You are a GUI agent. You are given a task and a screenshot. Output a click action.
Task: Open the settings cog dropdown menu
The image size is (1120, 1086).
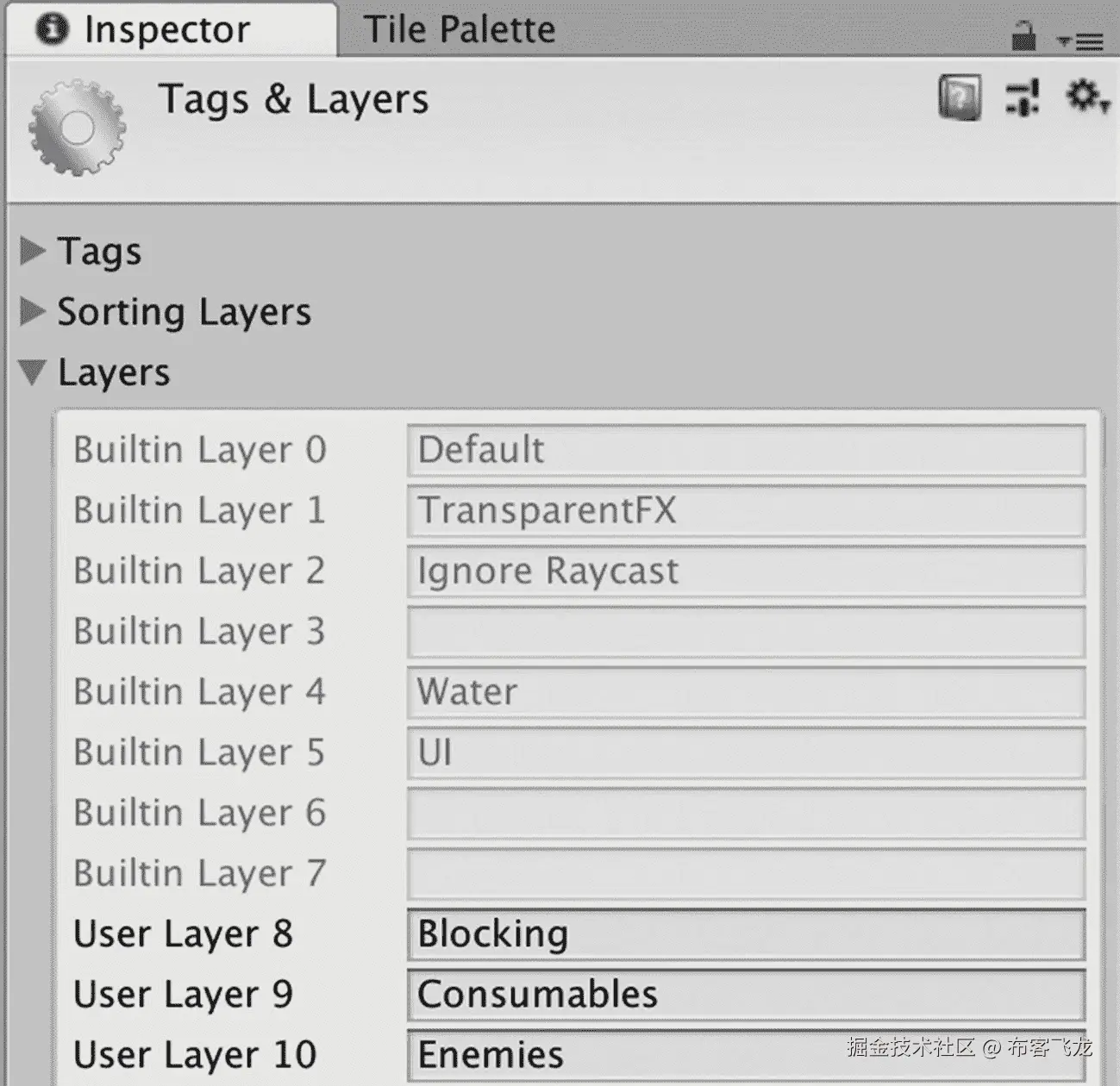[x=1086, y=97]
